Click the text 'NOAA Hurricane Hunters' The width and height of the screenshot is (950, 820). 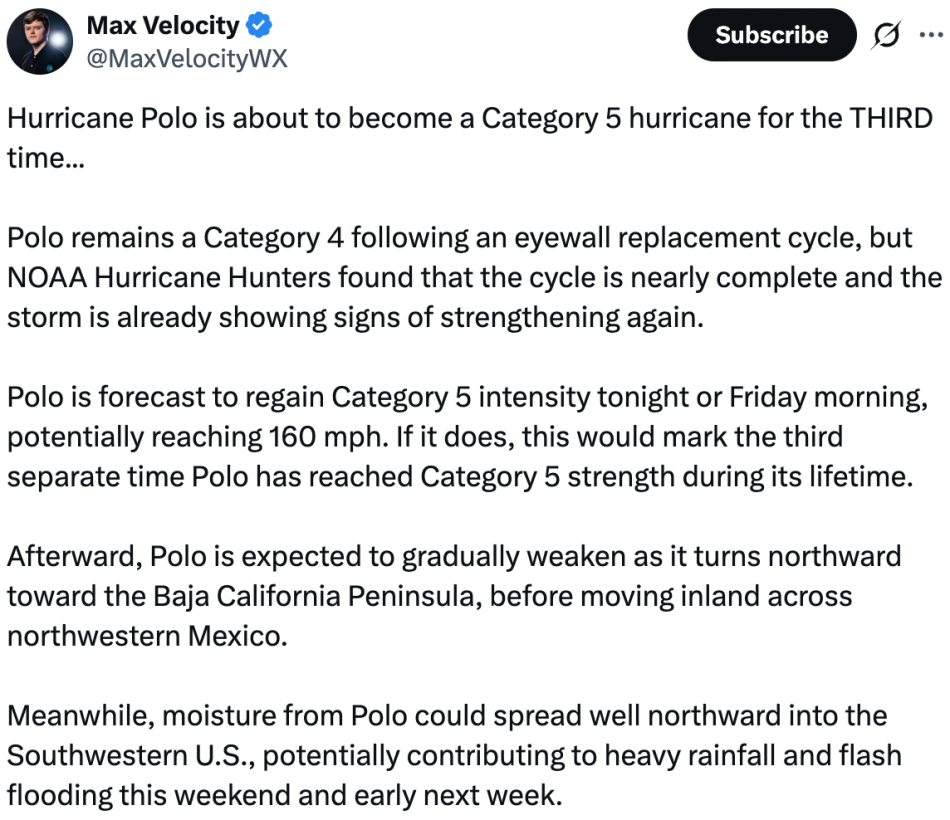point(169,278)
